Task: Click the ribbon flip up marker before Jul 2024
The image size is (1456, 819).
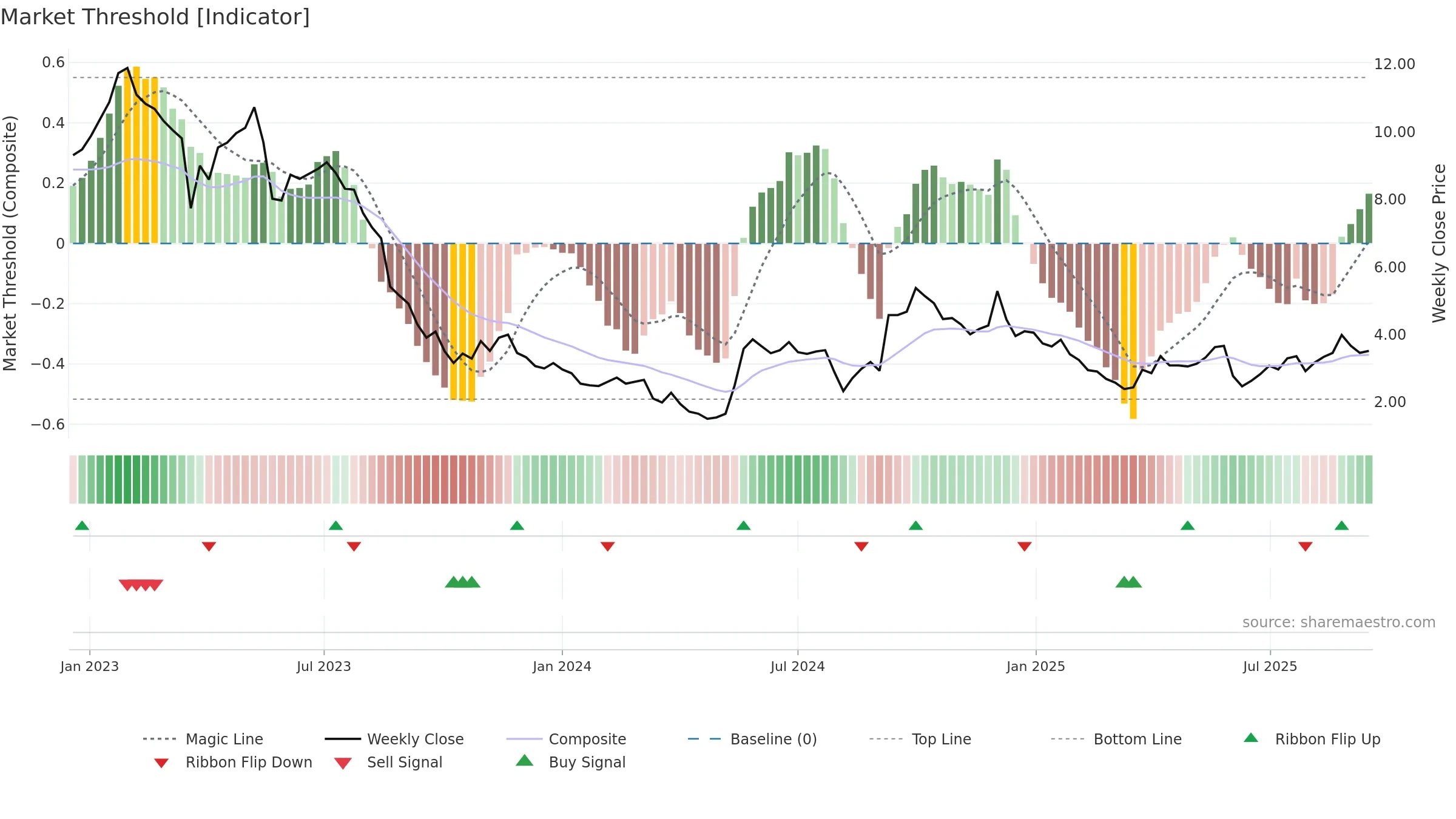Action: pos(743,525)
